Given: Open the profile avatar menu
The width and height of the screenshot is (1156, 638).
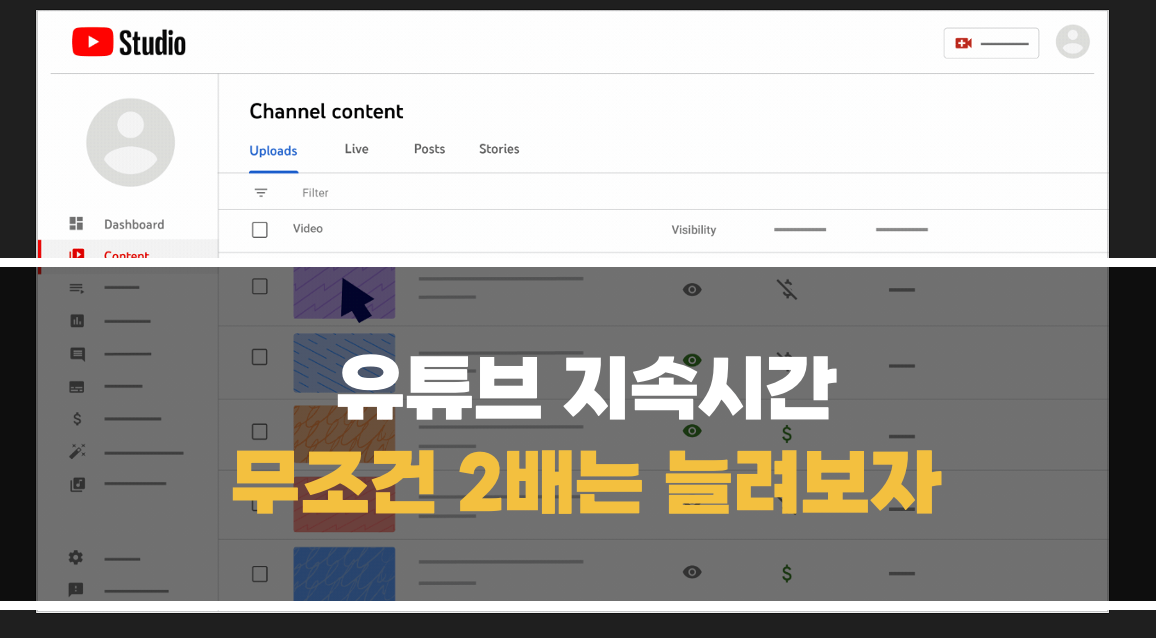Looking at the screenshot, I should pos(1073,42).
